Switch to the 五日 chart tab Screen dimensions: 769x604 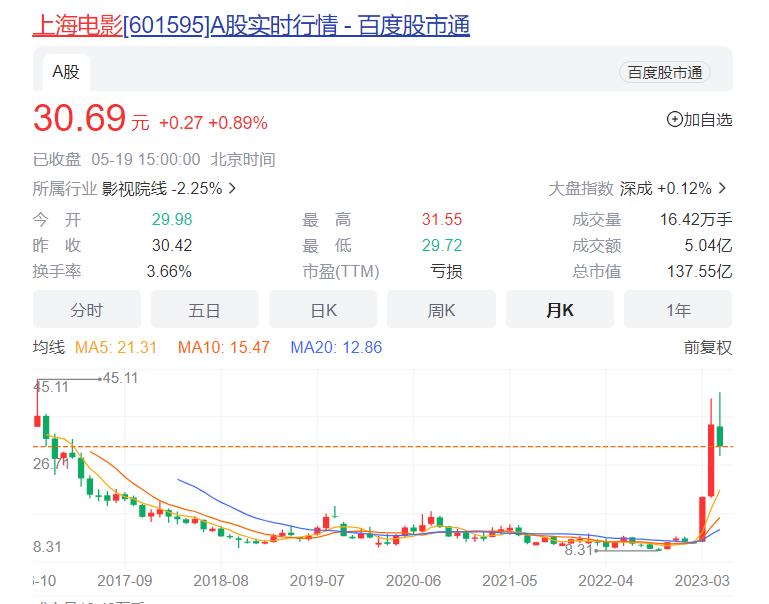tap(205, 309)
